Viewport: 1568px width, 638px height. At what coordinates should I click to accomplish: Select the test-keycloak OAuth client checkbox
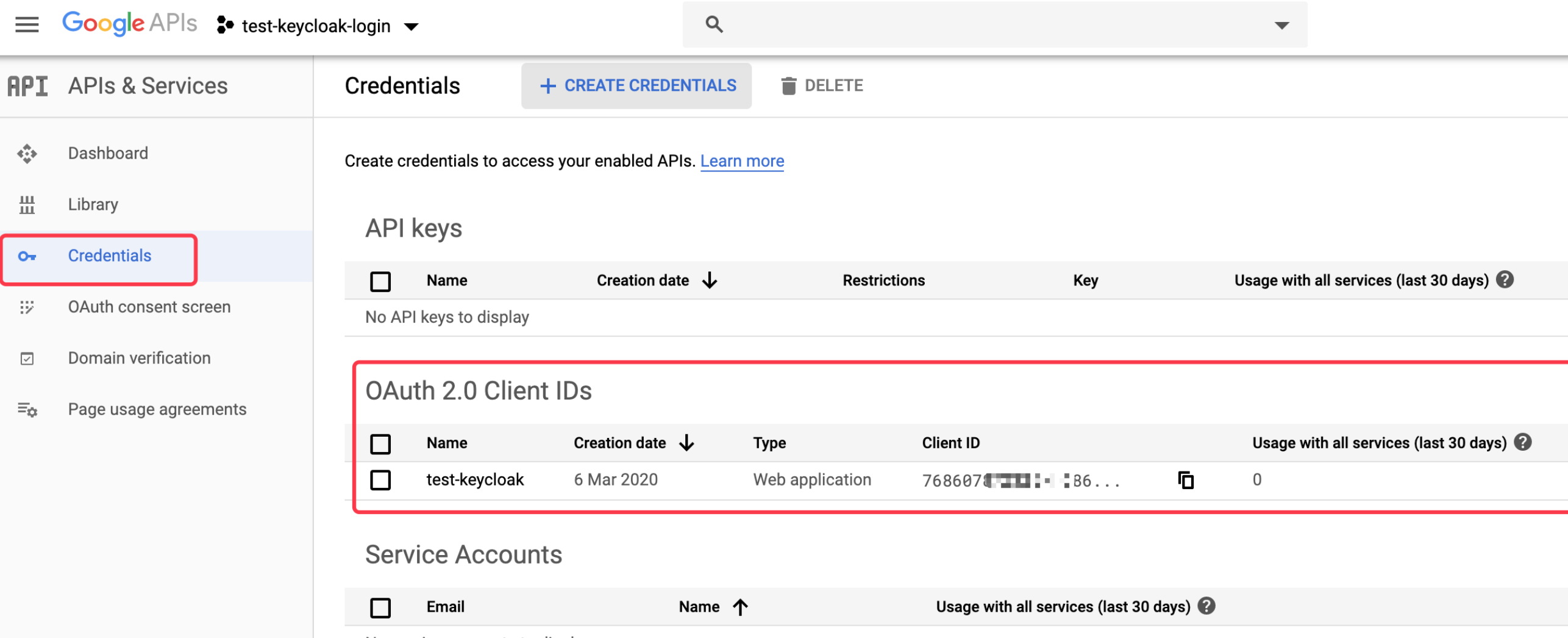[x=380, y=479]
